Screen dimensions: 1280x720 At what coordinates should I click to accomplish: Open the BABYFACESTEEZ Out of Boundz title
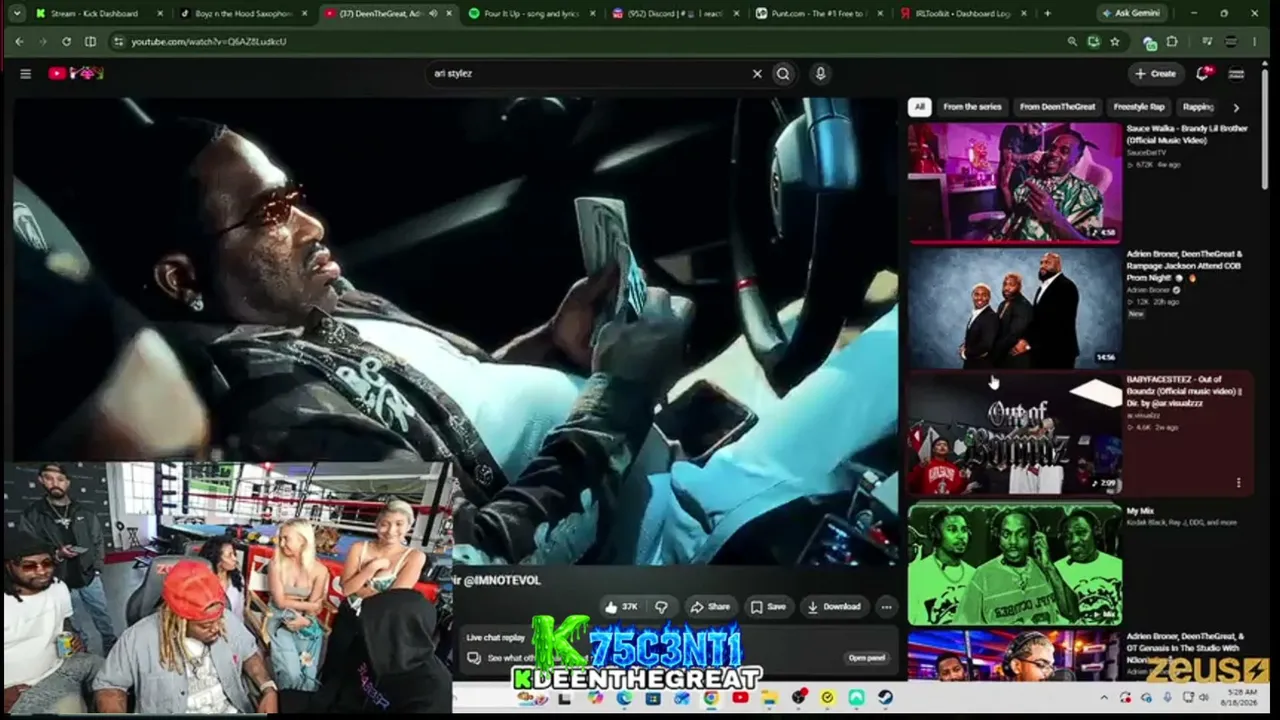tap(1185, 391)
